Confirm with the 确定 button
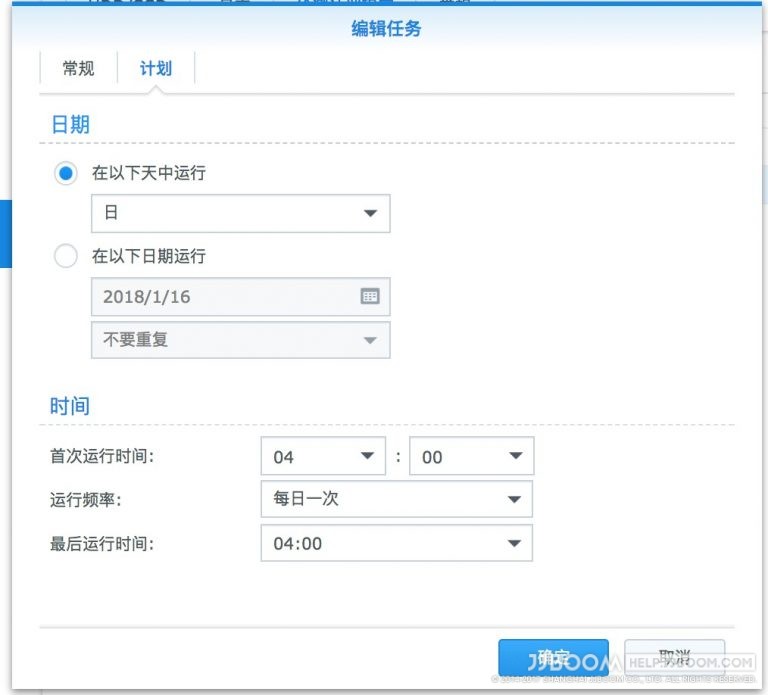The height and width of the screenshot is (695, 768). coord(553,658)
